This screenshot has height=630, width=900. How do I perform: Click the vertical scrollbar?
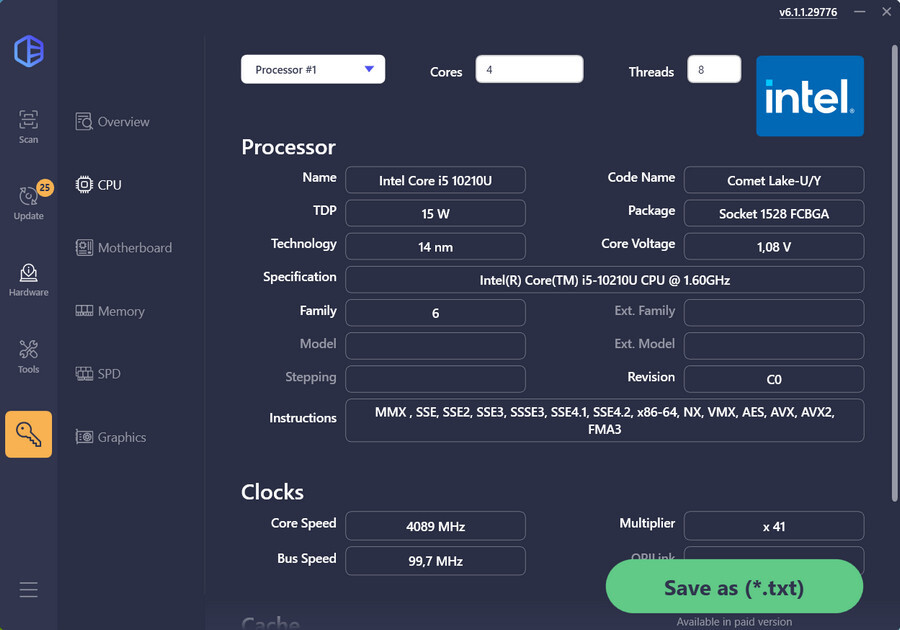[x=895, y=273]
